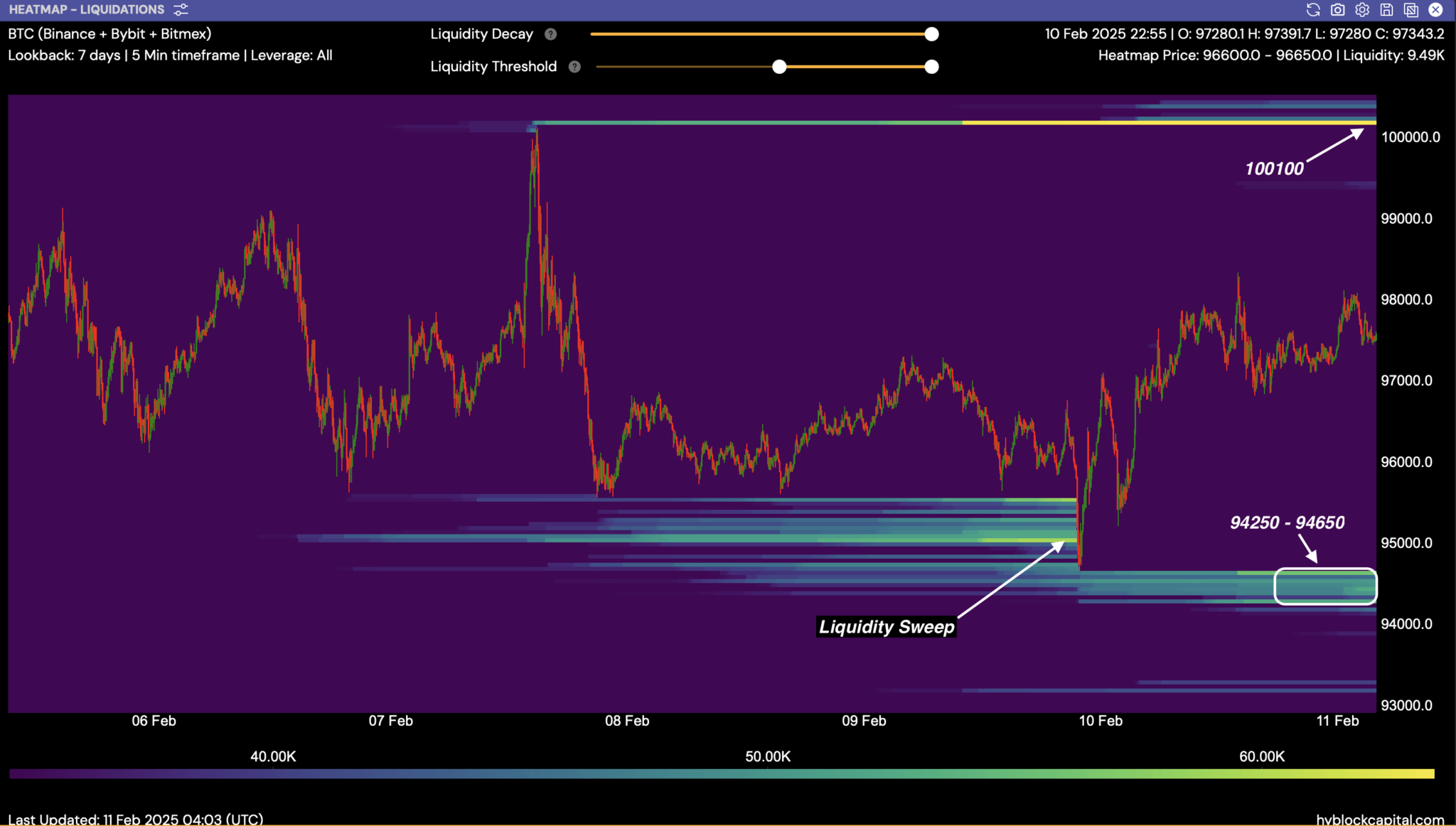Click the 100100 liquidity level annotation

click(x=1274, y=168)
